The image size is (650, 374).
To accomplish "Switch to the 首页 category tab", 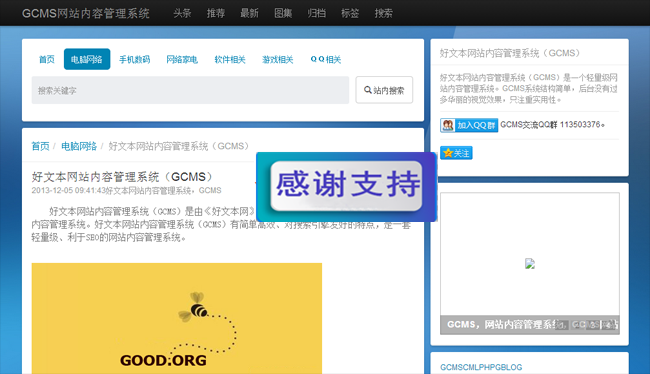I will (x=47, y=59).
